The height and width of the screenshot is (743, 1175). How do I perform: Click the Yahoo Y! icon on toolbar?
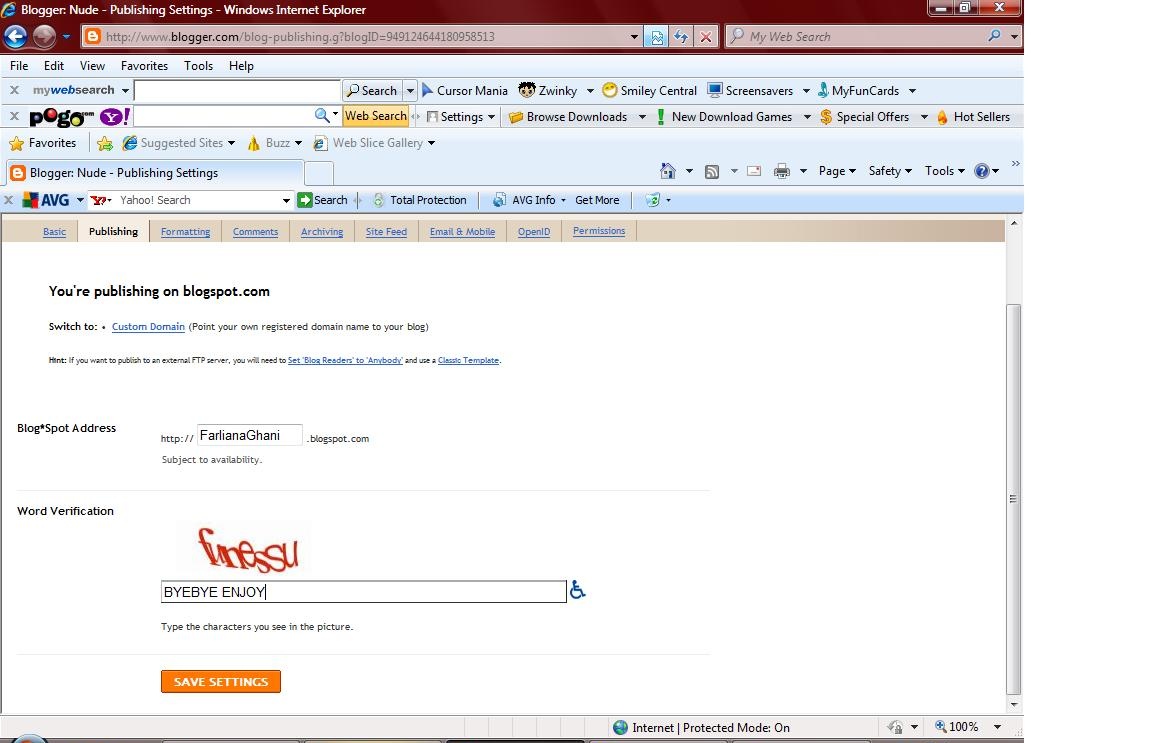[x=115, y=117]
